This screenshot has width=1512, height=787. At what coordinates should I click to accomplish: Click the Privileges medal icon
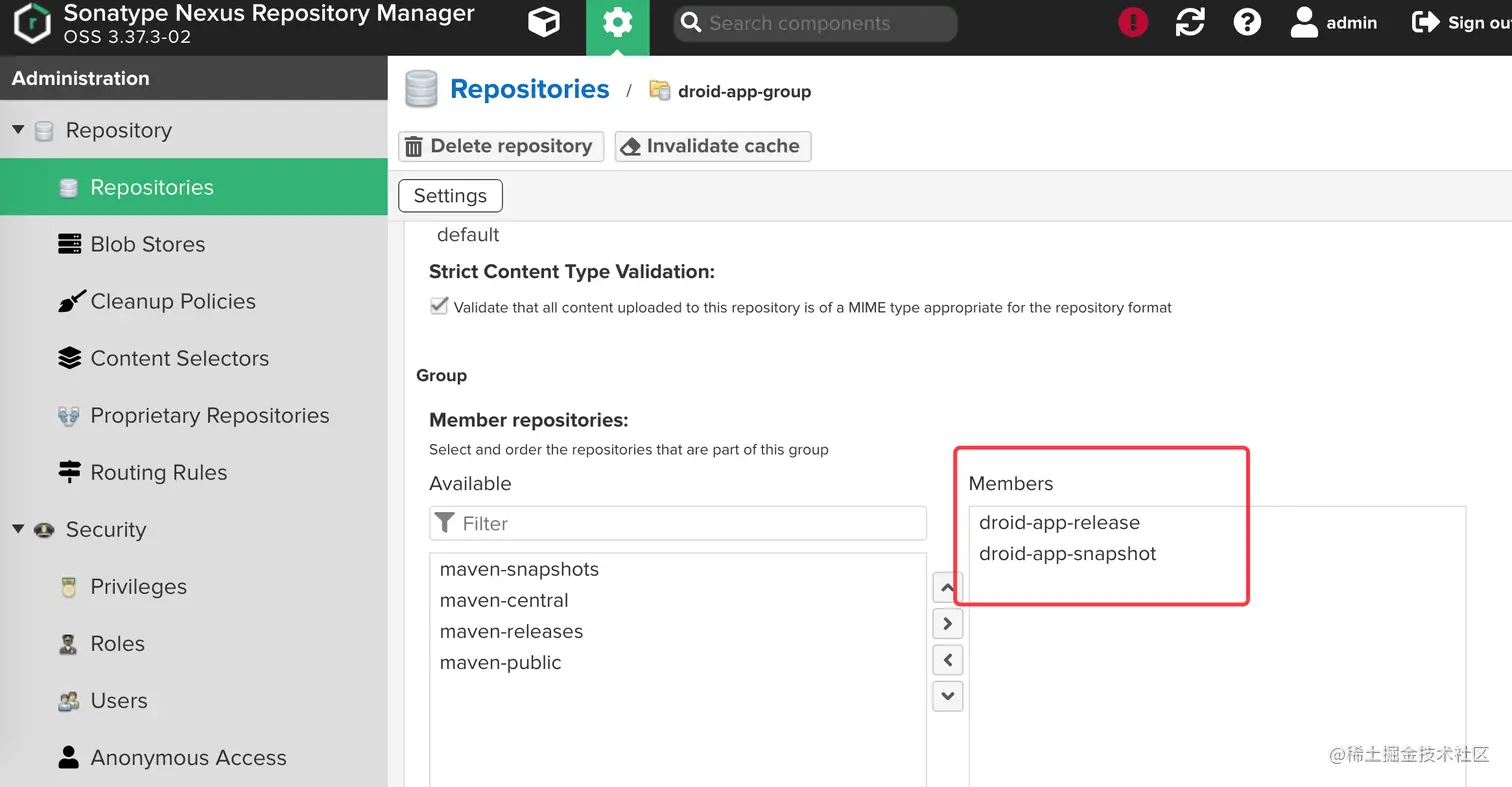(69, 587)
